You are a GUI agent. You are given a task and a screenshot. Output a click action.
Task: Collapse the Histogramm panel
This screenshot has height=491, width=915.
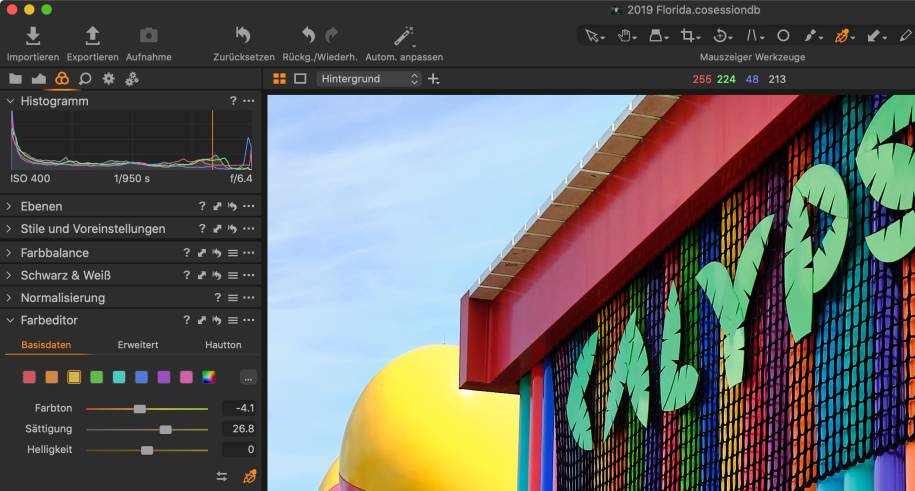pos(10,101)
